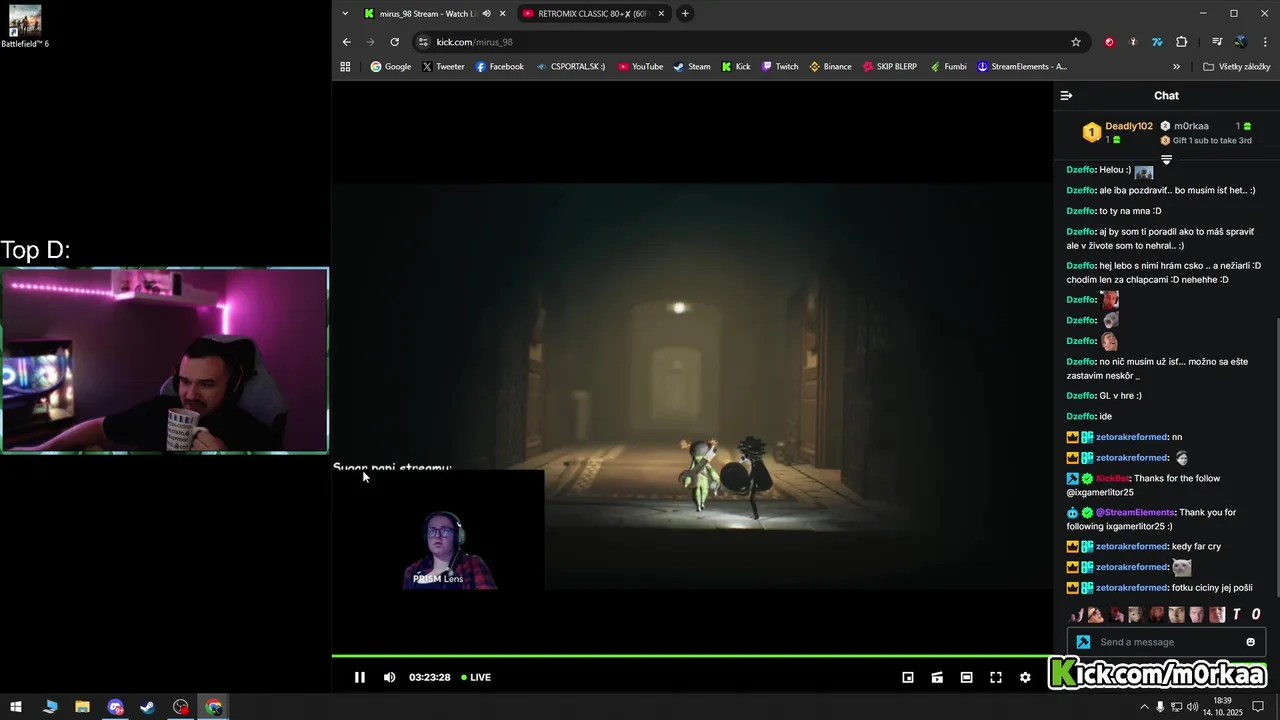This screenshot has height=720, width=1280.
Task: Open mini player mode icon
Action: click(908, 677)
